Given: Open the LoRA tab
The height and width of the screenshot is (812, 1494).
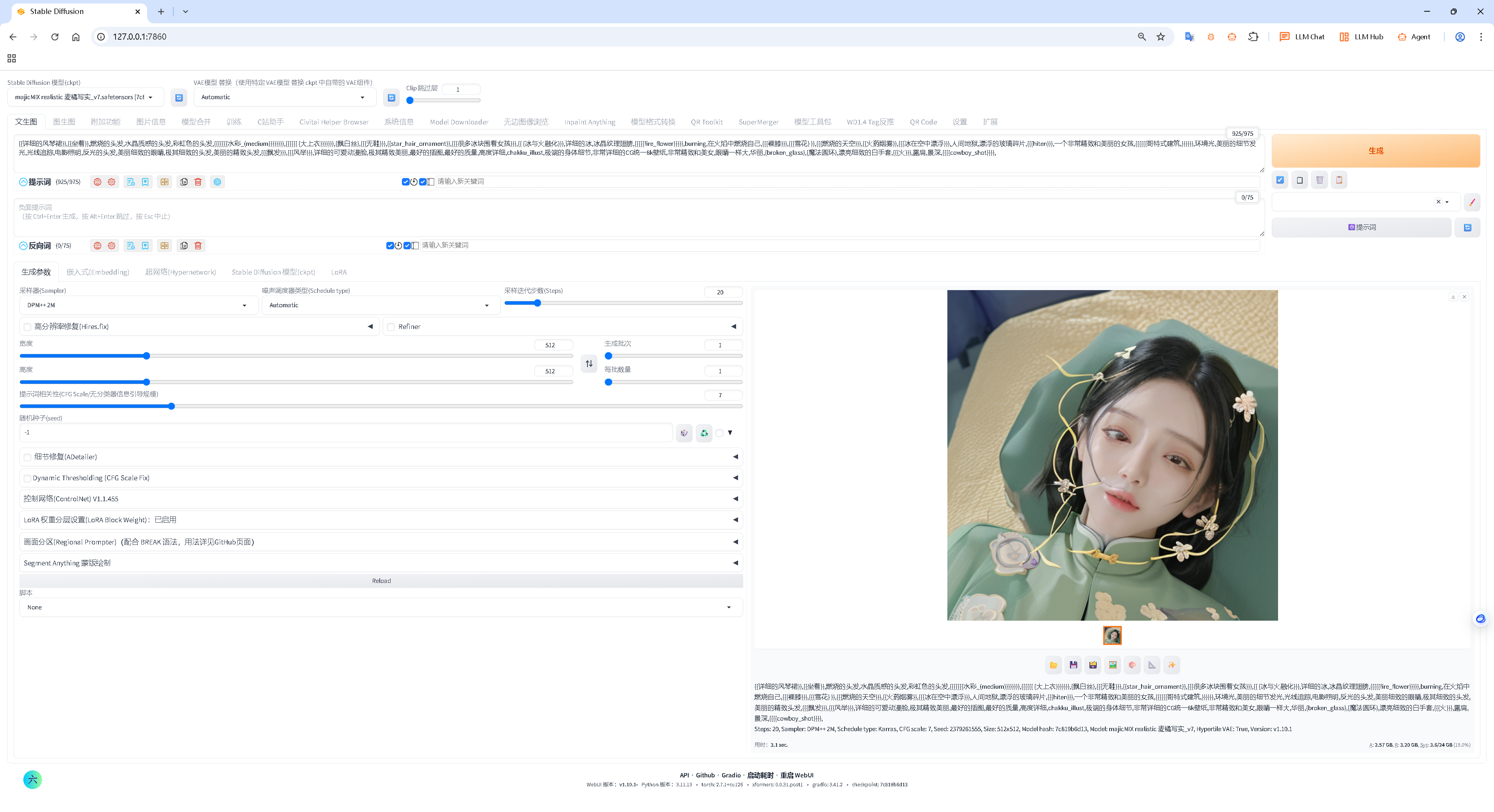Looking at the screenshot, I should (x=339, y=272).
